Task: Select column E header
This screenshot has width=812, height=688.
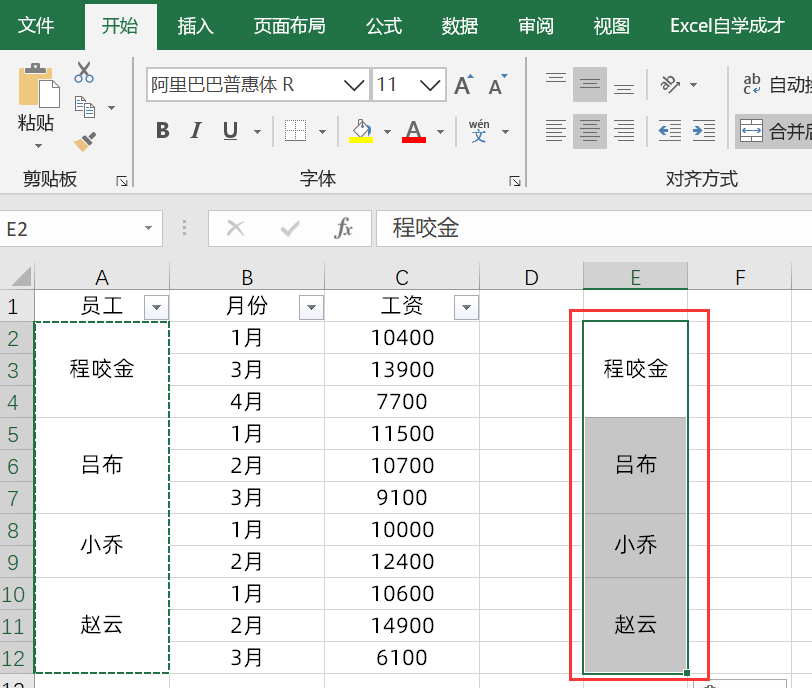Action: pyautogui.click(x=635, y=276)
